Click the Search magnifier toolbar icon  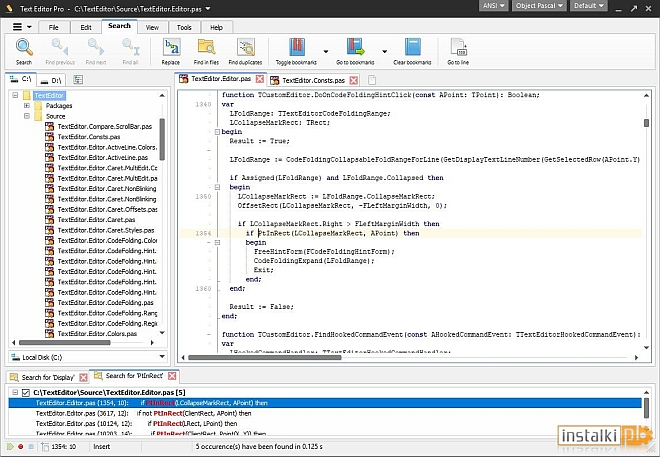pos(24,47)
